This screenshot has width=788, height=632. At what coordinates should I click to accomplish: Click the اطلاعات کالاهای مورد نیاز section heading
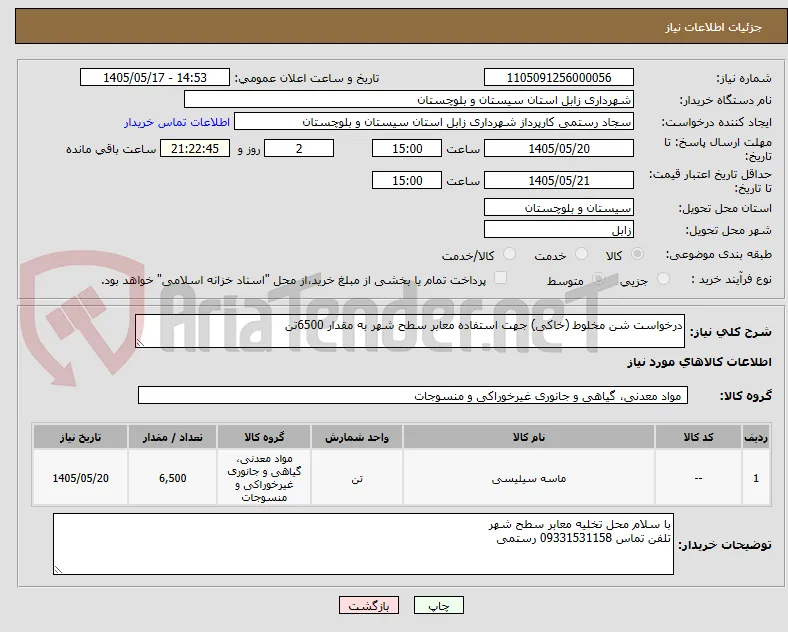[x=699, y=362]
